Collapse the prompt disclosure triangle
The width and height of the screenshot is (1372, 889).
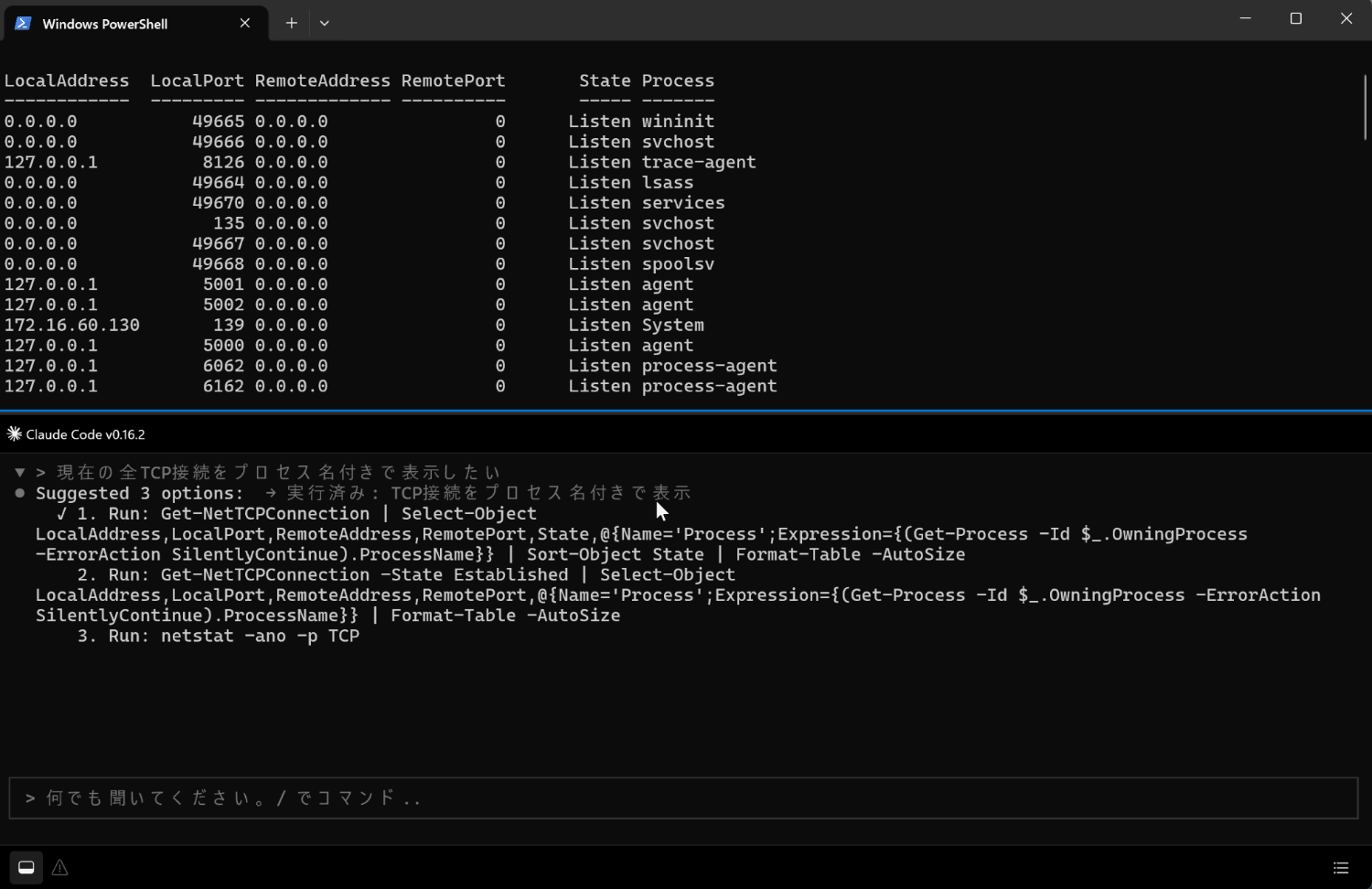tap(19, 472)
